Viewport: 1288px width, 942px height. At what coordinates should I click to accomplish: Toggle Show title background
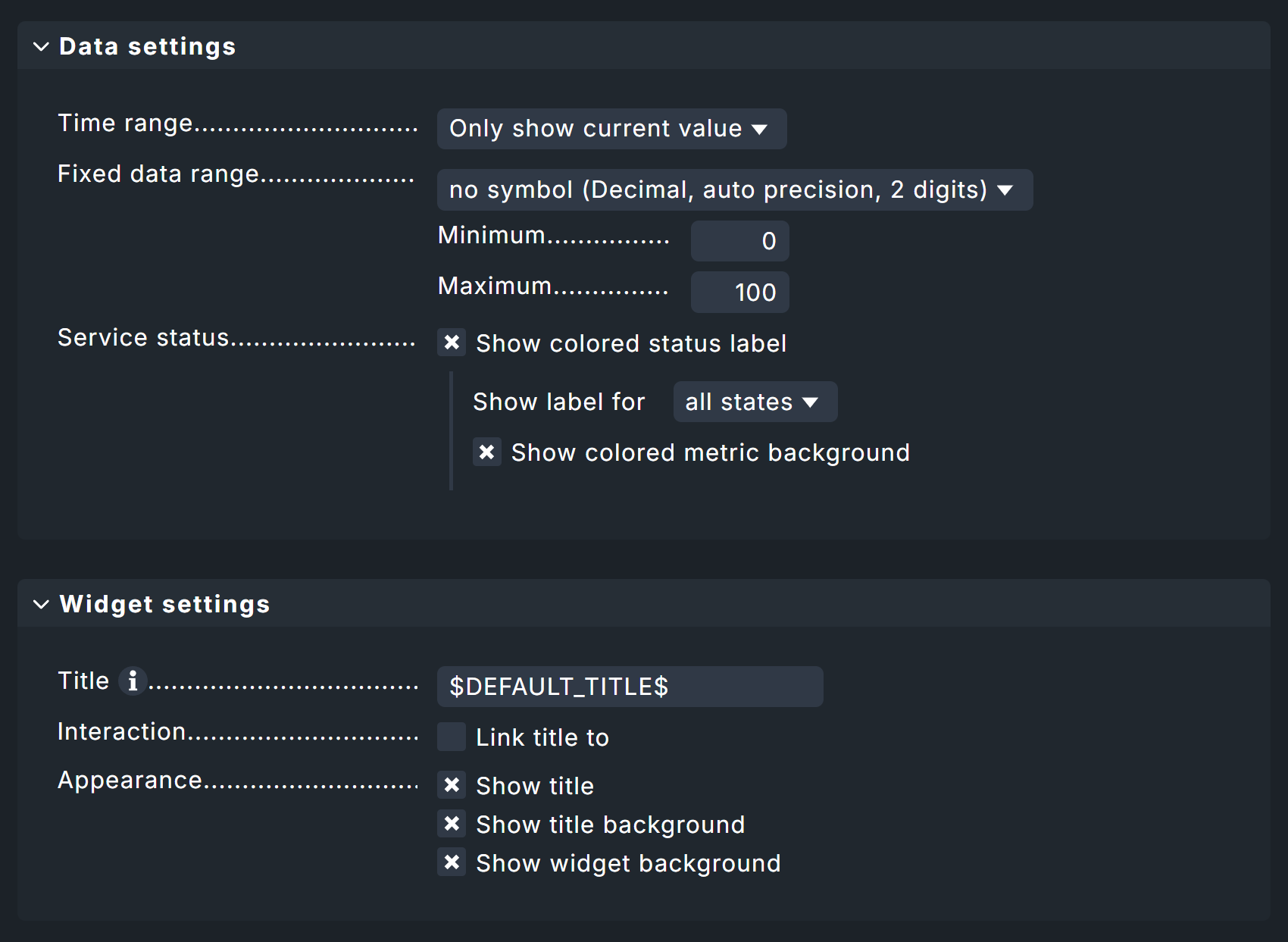pos(452,824)
